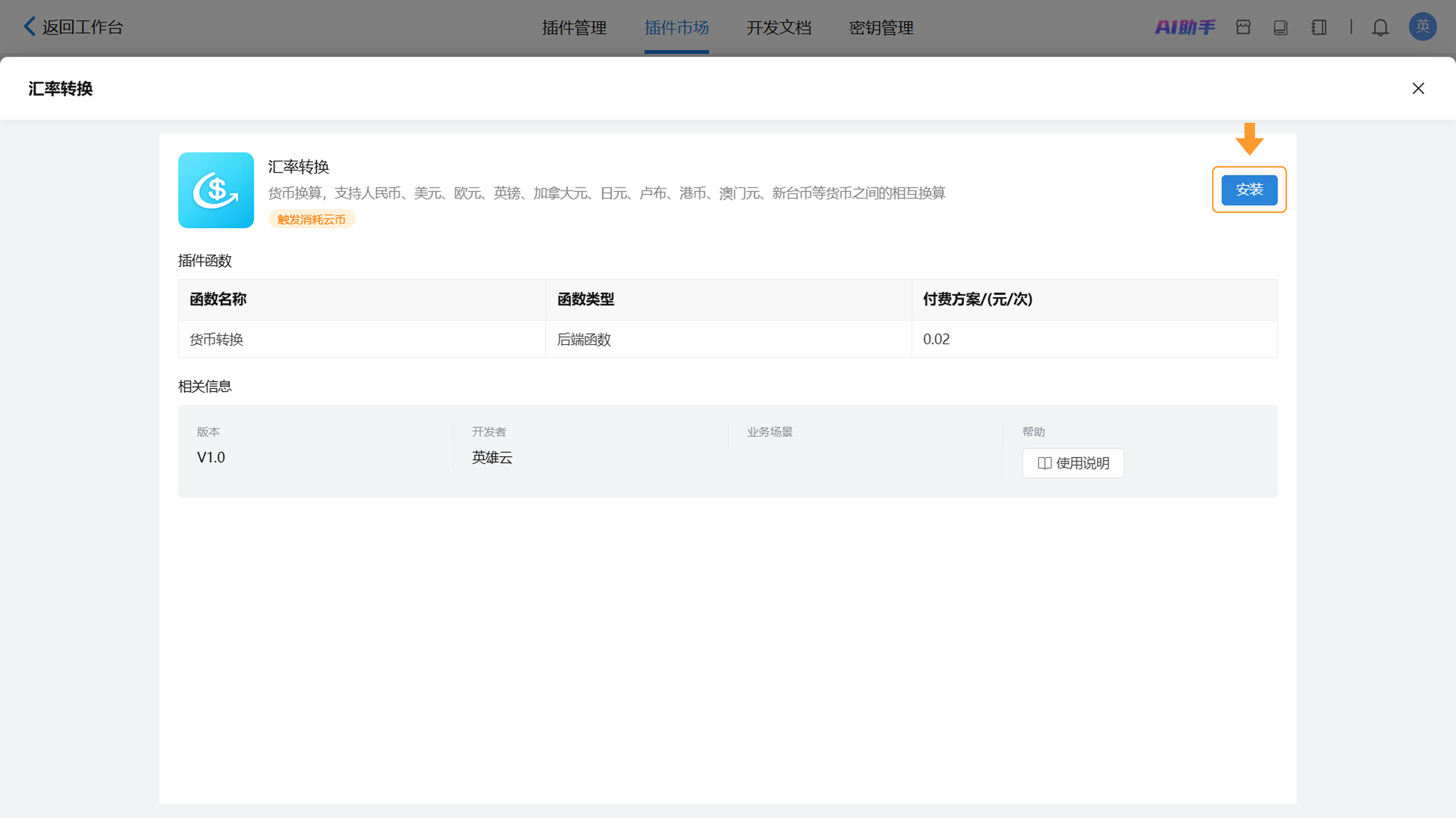Click the 插件函数 section heading
This screenshot has width=1456, height=818.
pyautogui.click(x=205, y=260)
